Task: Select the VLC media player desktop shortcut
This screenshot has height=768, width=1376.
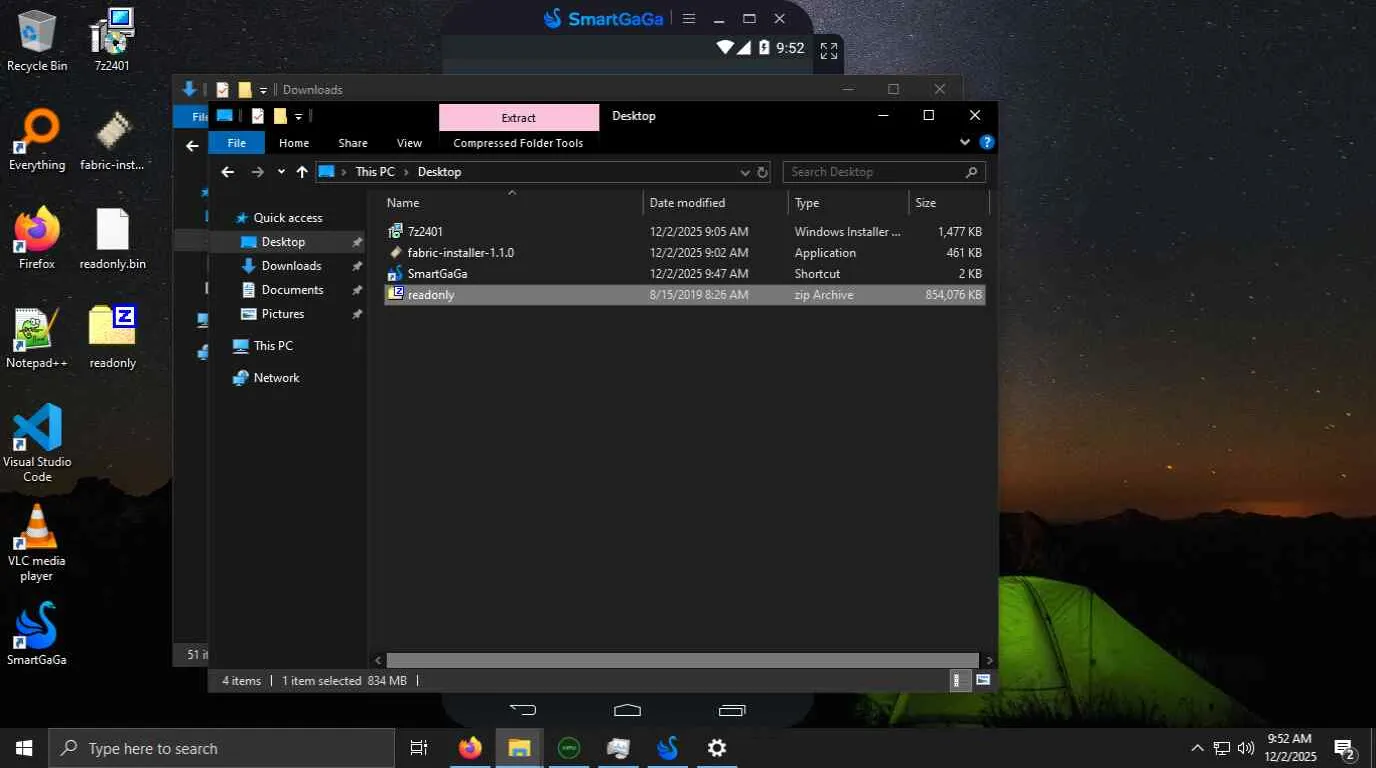Action: pyautogui.click(x=37, y=543)
